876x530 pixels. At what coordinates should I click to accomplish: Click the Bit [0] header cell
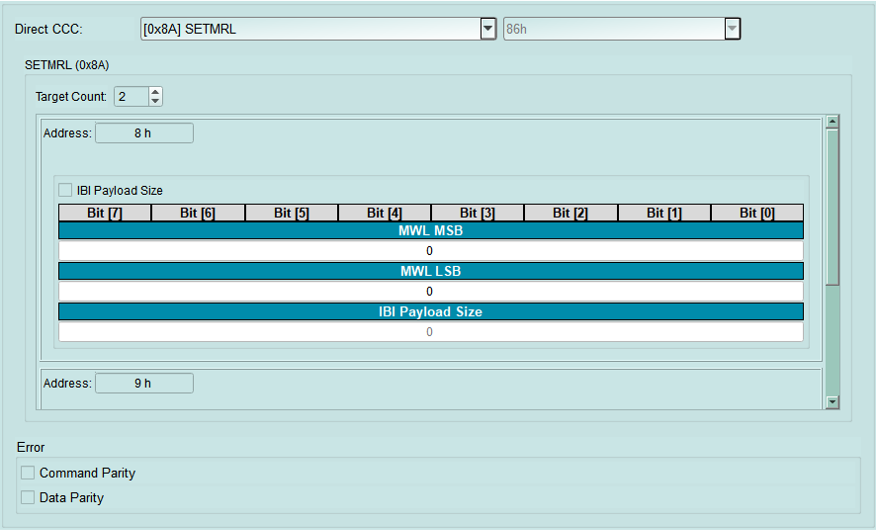[x=757, y=213]
